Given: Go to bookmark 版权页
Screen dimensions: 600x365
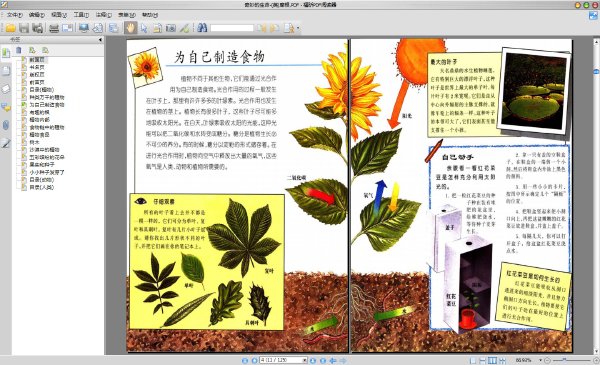Looking at the screenshot, I should (x=37, y=75).
